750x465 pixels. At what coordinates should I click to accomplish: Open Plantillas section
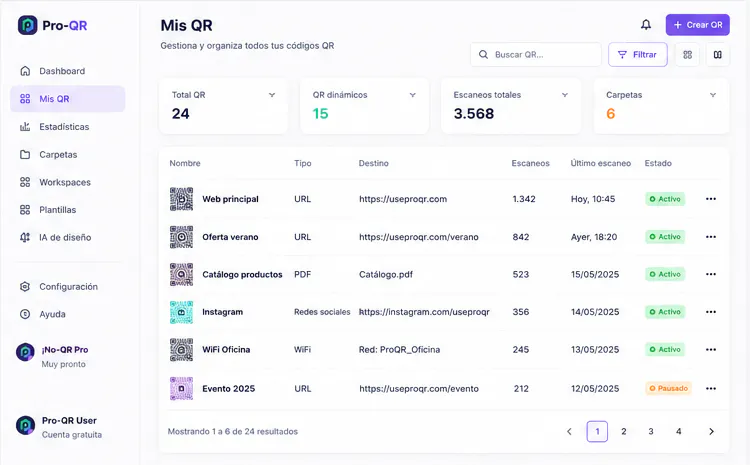(67, 210)
